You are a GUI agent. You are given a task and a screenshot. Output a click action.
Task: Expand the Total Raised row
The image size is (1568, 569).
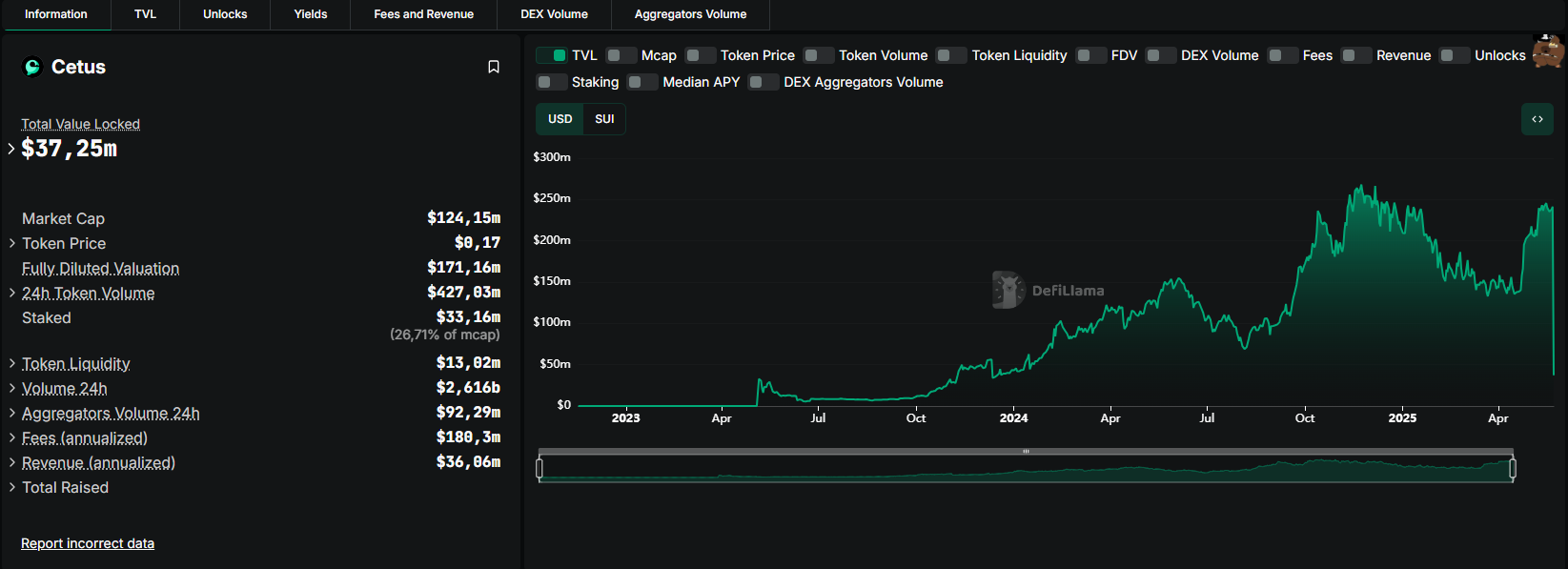tap(12, 487)
